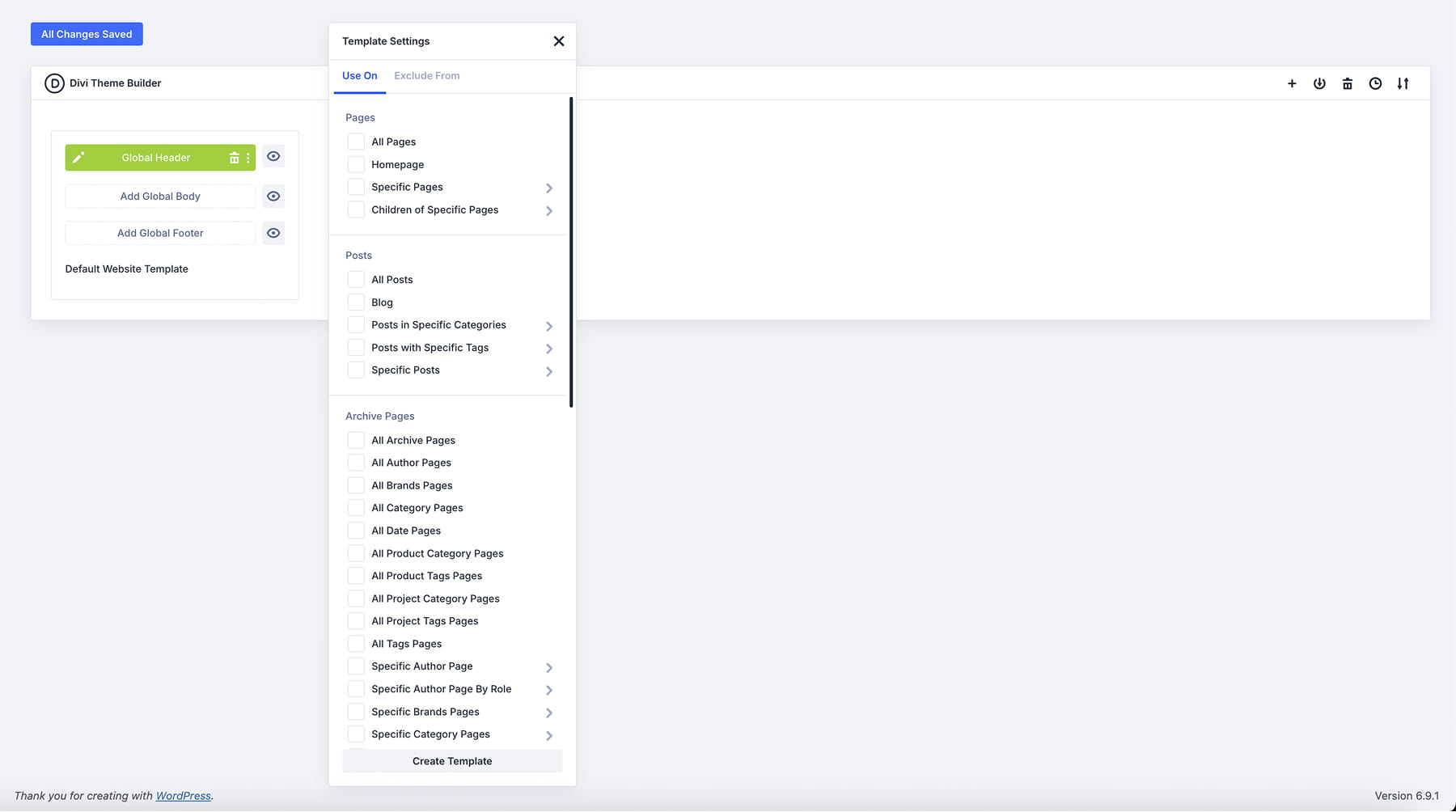Open the history clock icon
The width and height of the screenshot is (1456, 812).
click(1375, 83)
